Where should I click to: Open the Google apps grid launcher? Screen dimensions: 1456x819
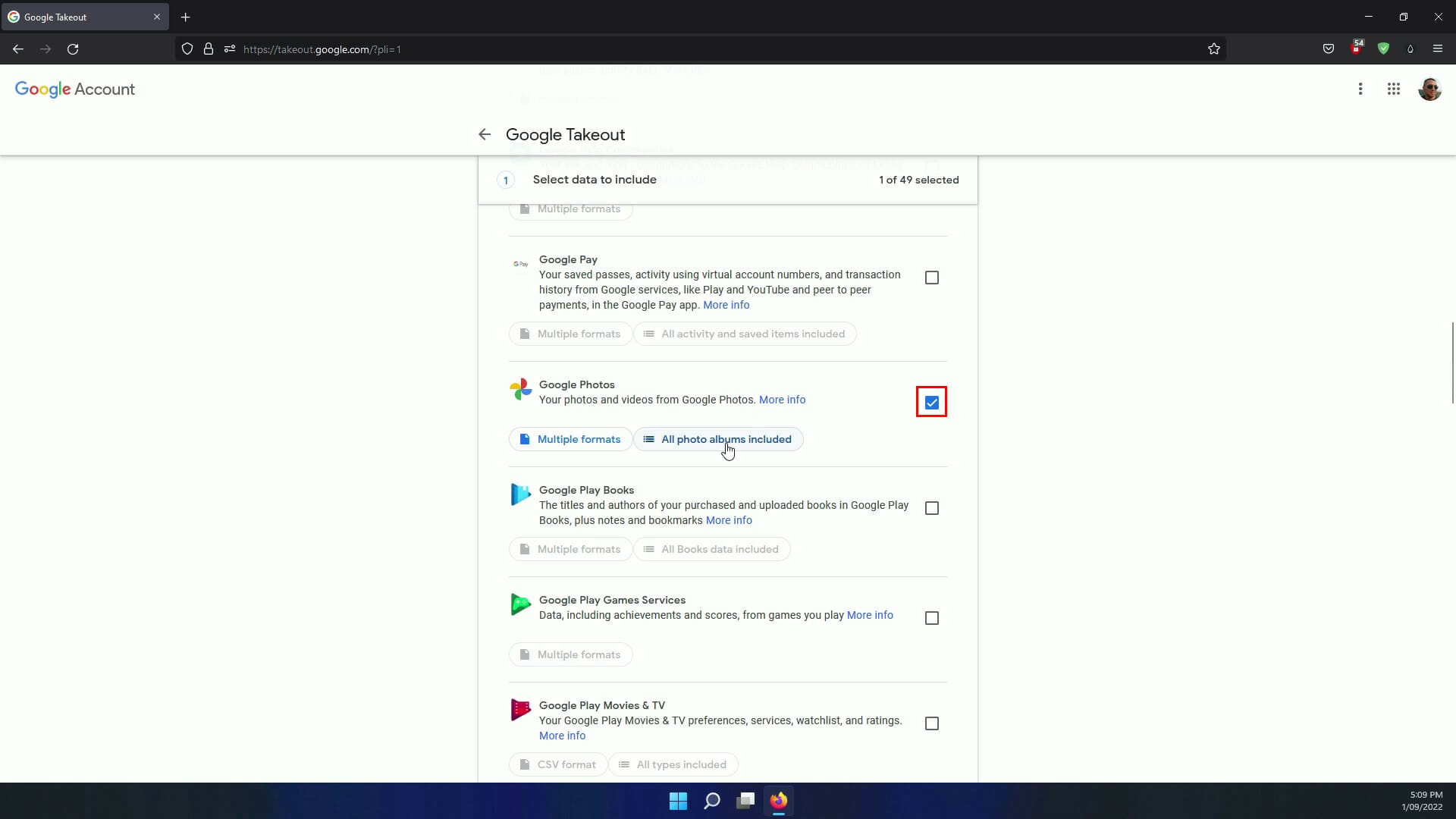(x=1394, y=89)
